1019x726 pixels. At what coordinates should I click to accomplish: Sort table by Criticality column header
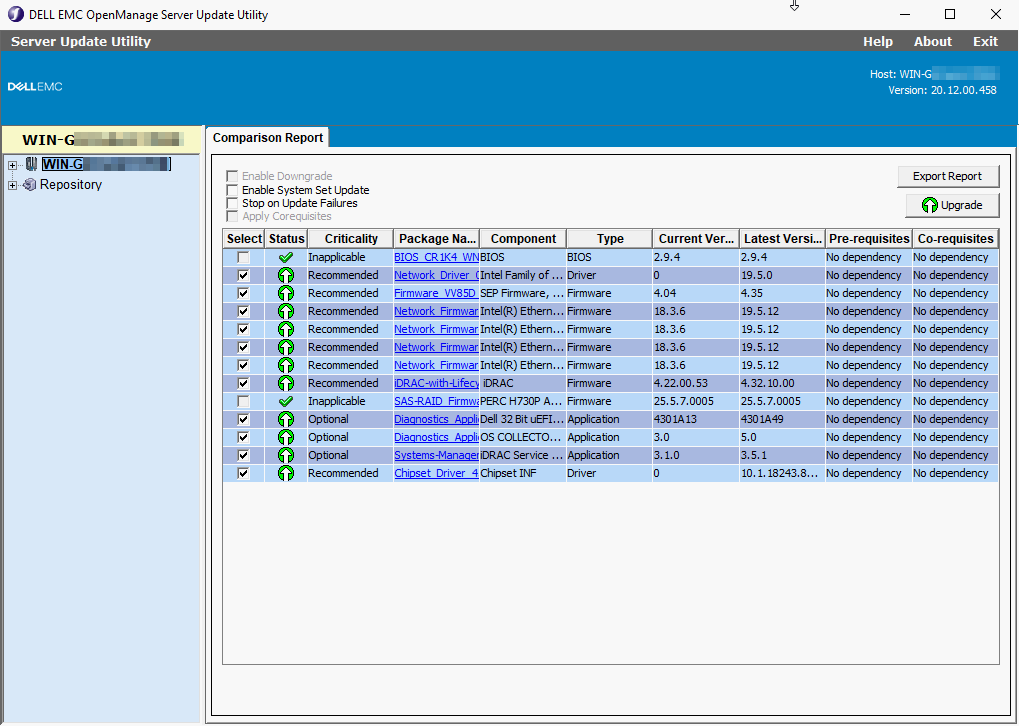(x=351, y=239)
